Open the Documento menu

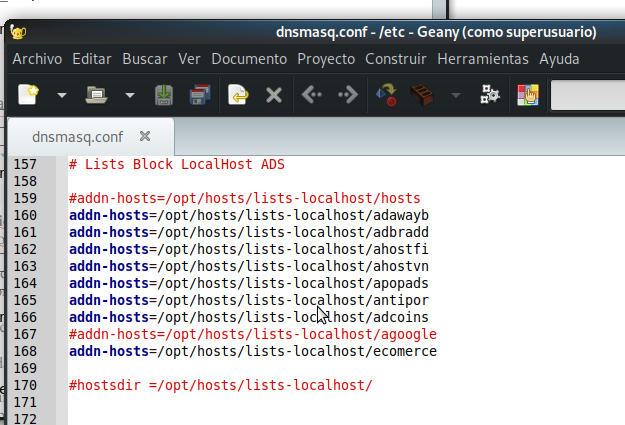249,59
